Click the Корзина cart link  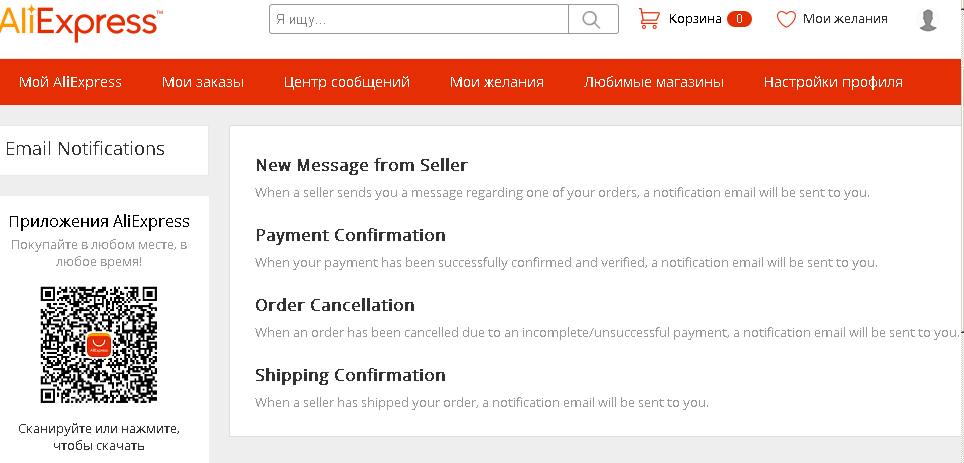[695, 19]
